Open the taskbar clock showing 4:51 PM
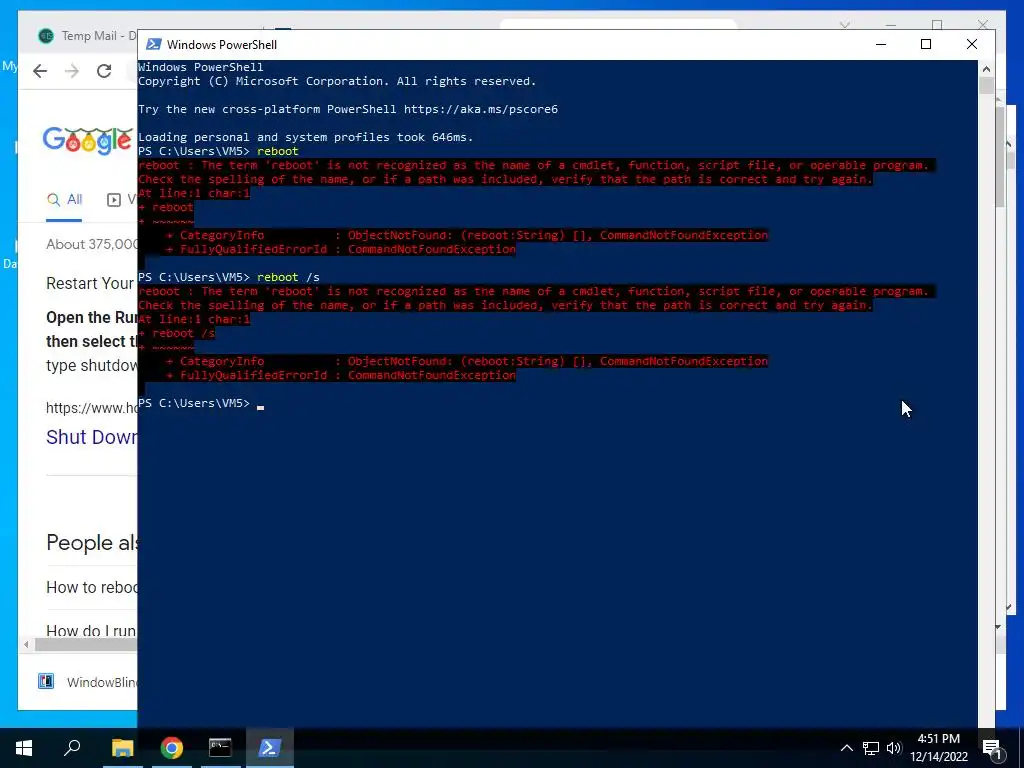Viewport: 1024px width, 768px height. coord(939,748)
